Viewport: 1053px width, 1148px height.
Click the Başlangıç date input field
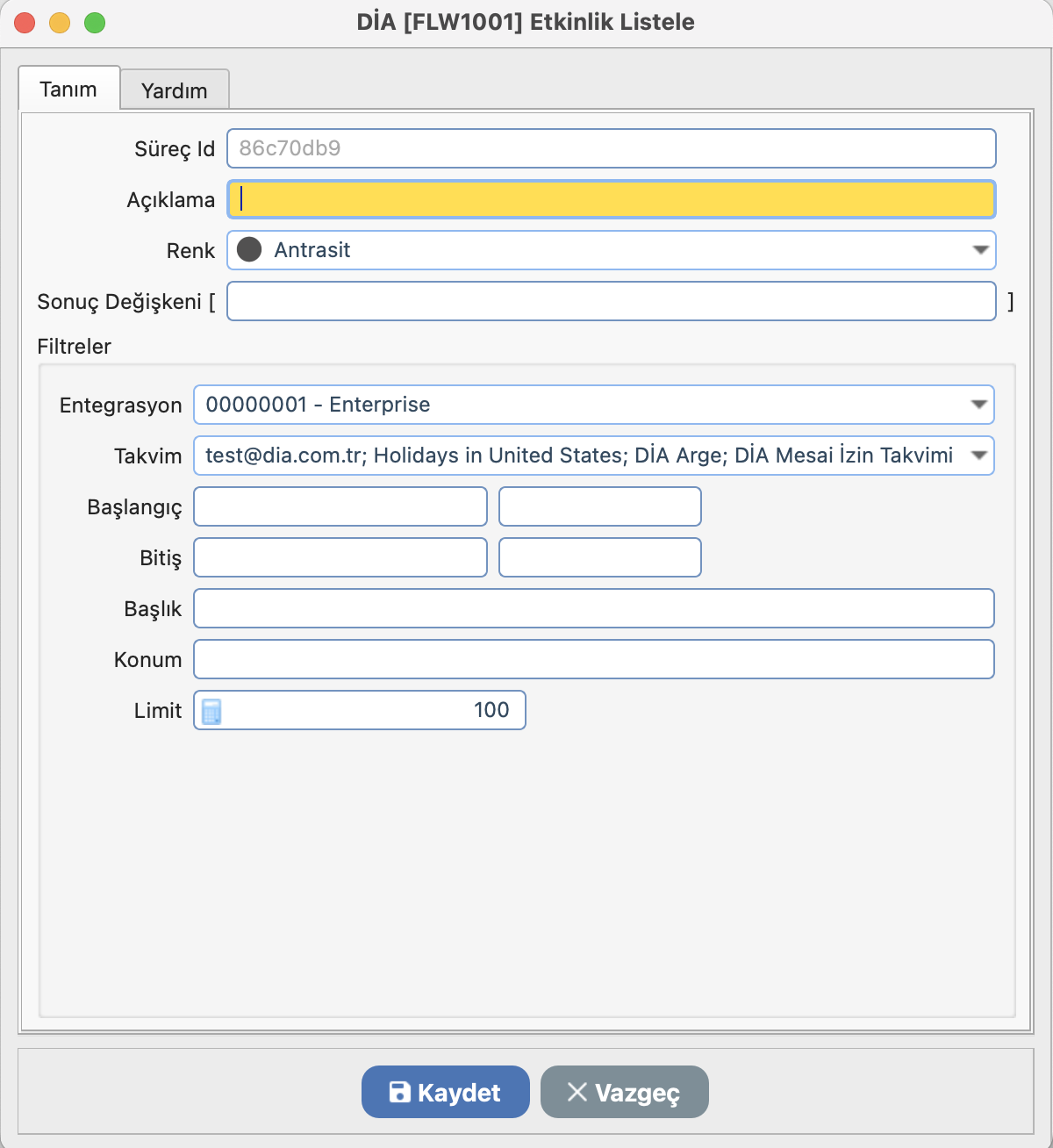pos(340,506)
